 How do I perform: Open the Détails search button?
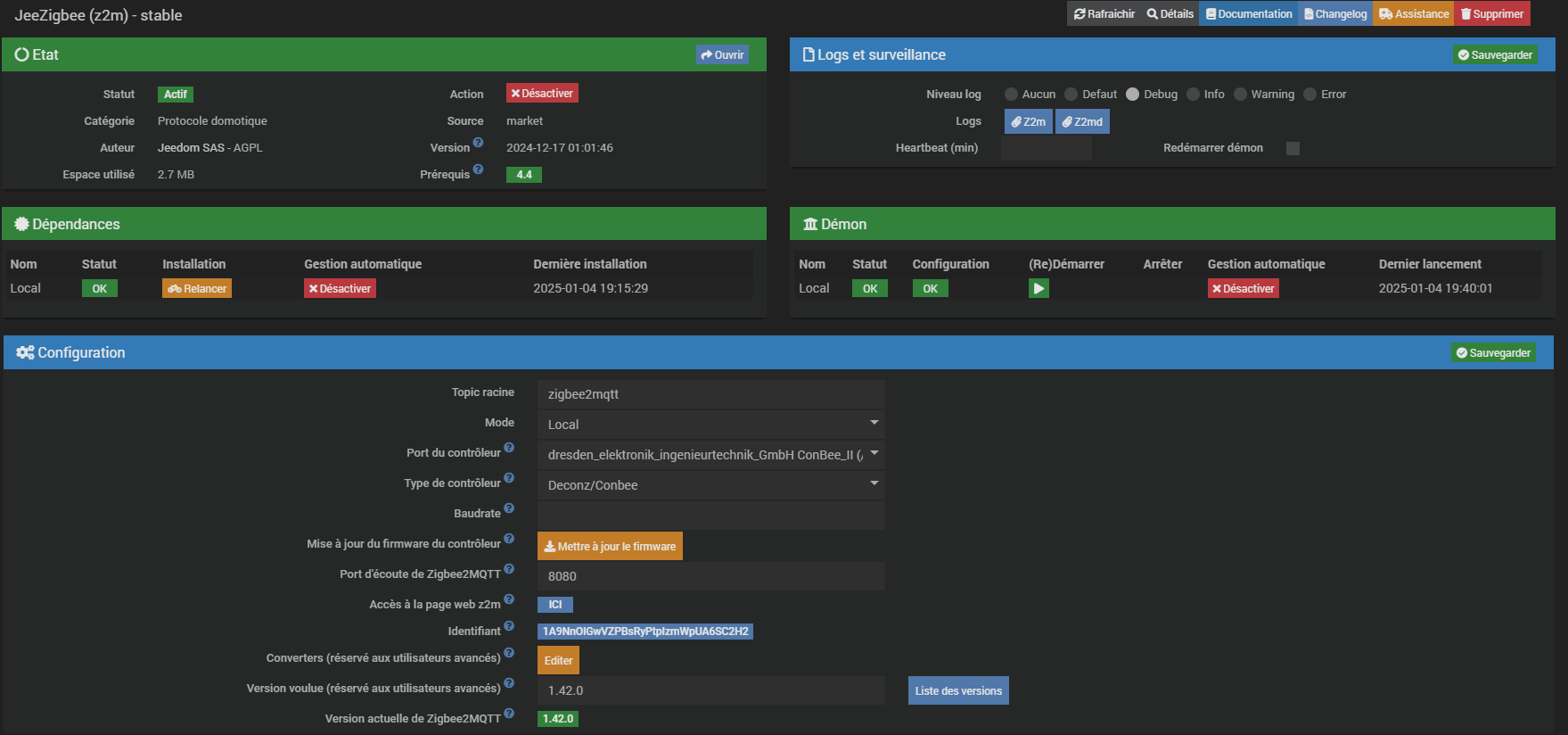(1170, 13)
